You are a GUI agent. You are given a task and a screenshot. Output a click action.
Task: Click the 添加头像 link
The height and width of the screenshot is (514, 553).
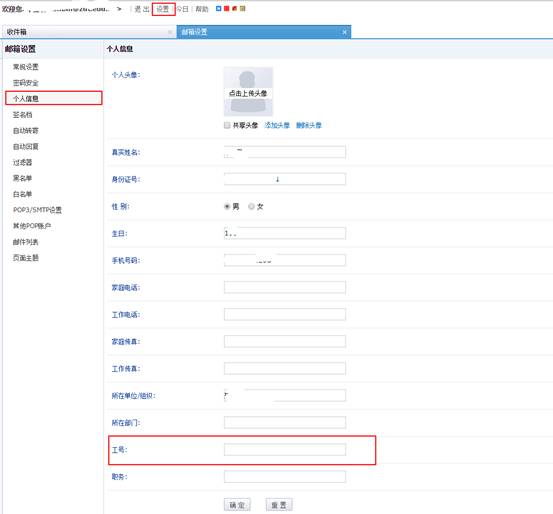[x=277, y=125]
